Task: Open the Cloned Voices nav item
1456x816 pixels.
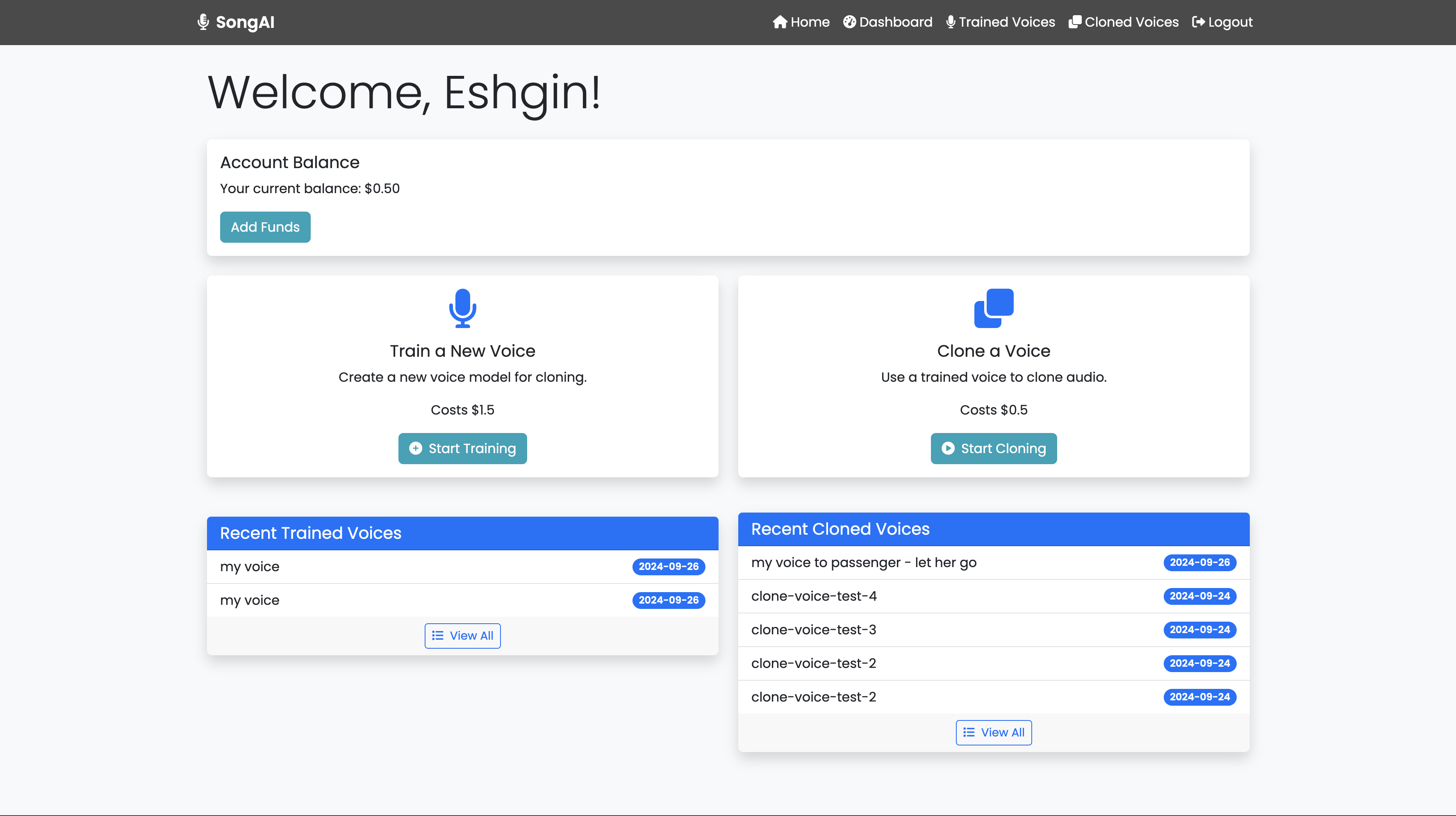Action: click(x=1132, y=22)
